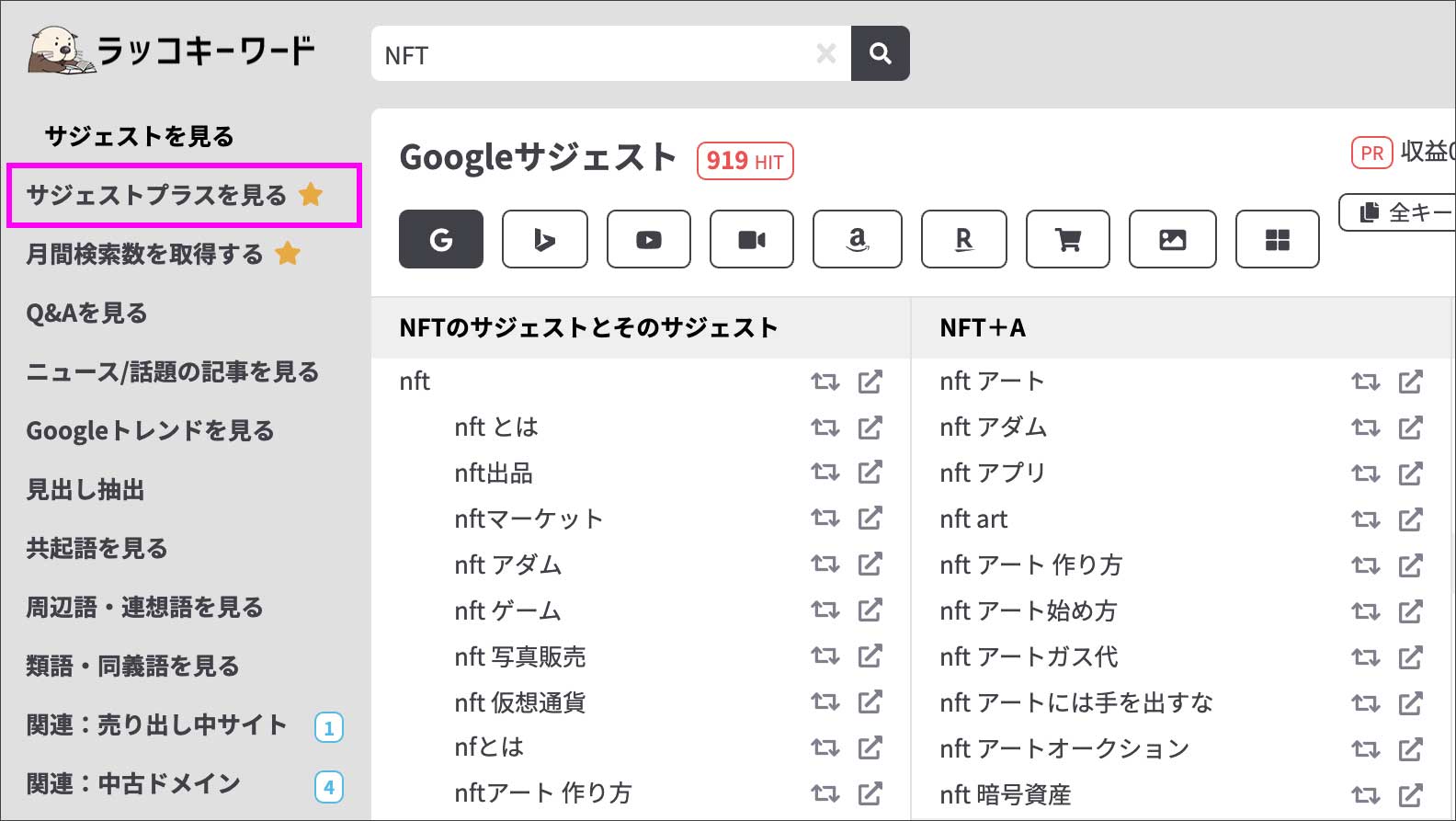Open サジェストプラスを見る menu item
The height and width of the screenshot is (821, 1456).
(157, 195)
